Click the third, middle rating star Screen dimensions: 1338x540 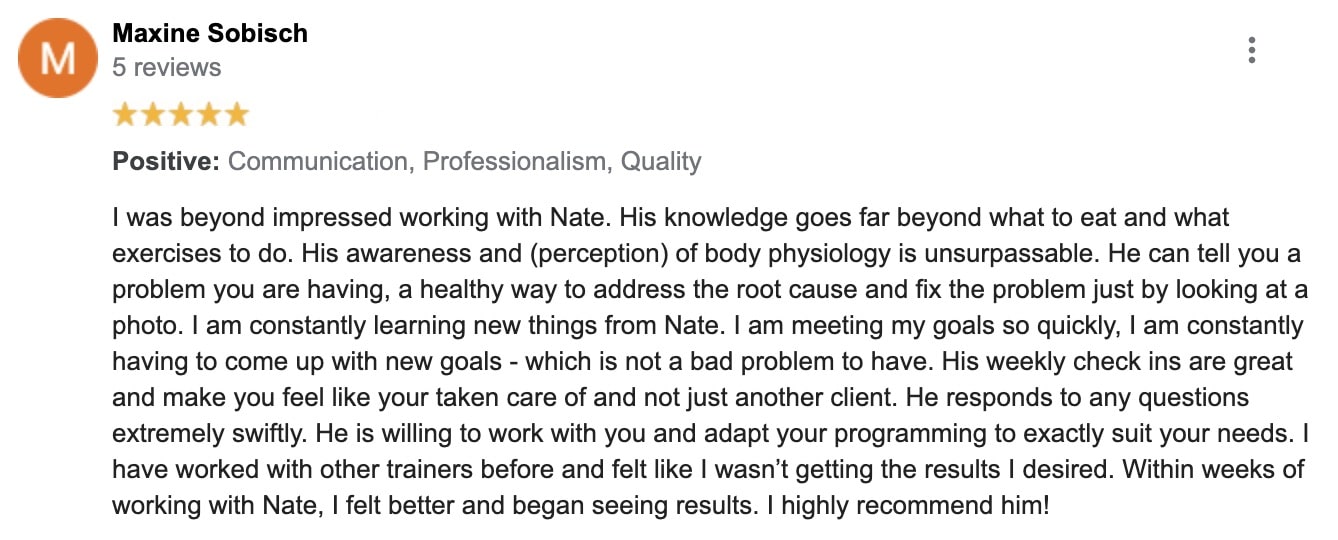click(180, 114)
